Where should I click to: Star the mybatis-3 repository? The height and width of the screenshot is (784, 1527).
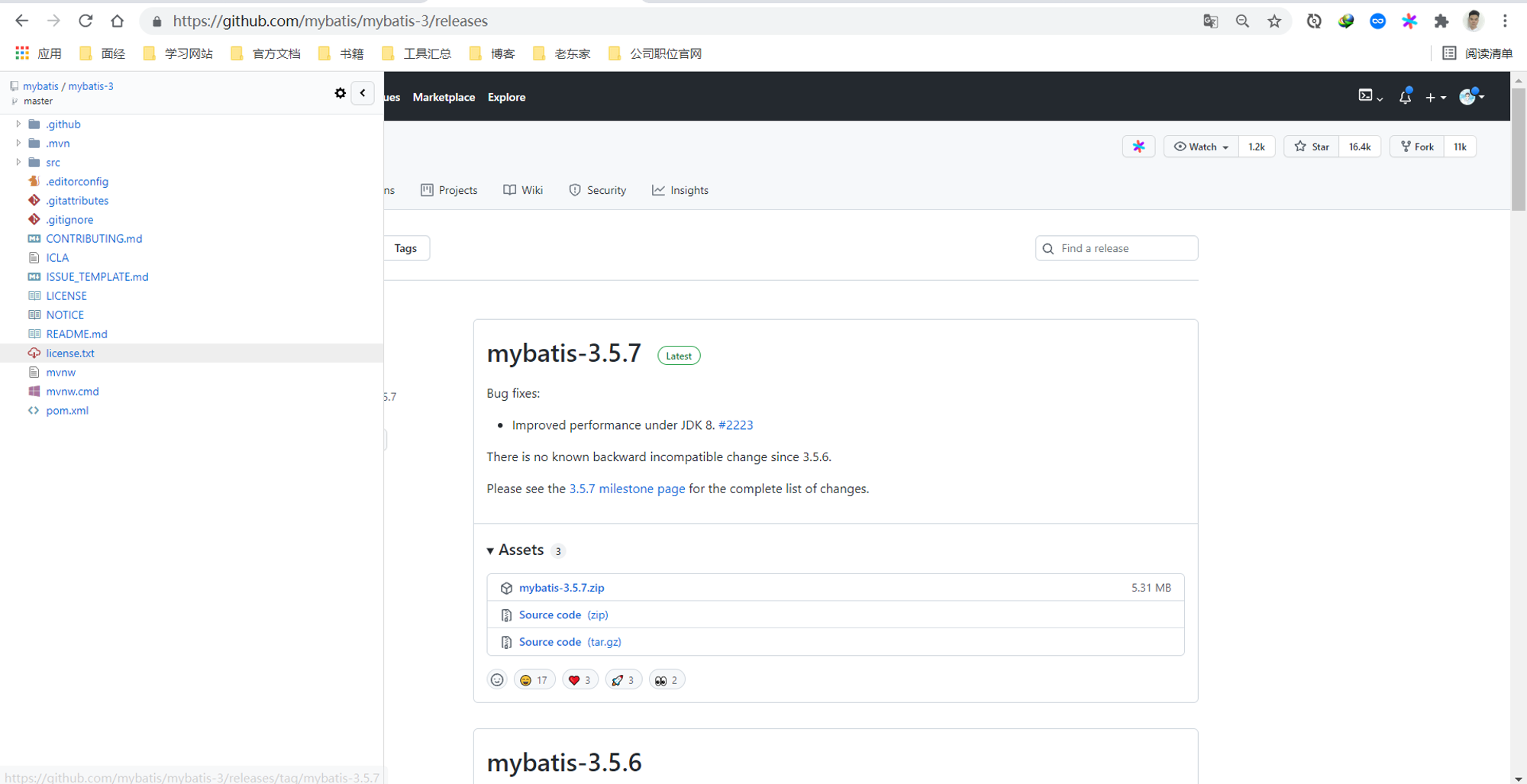tap(1312, 147)
